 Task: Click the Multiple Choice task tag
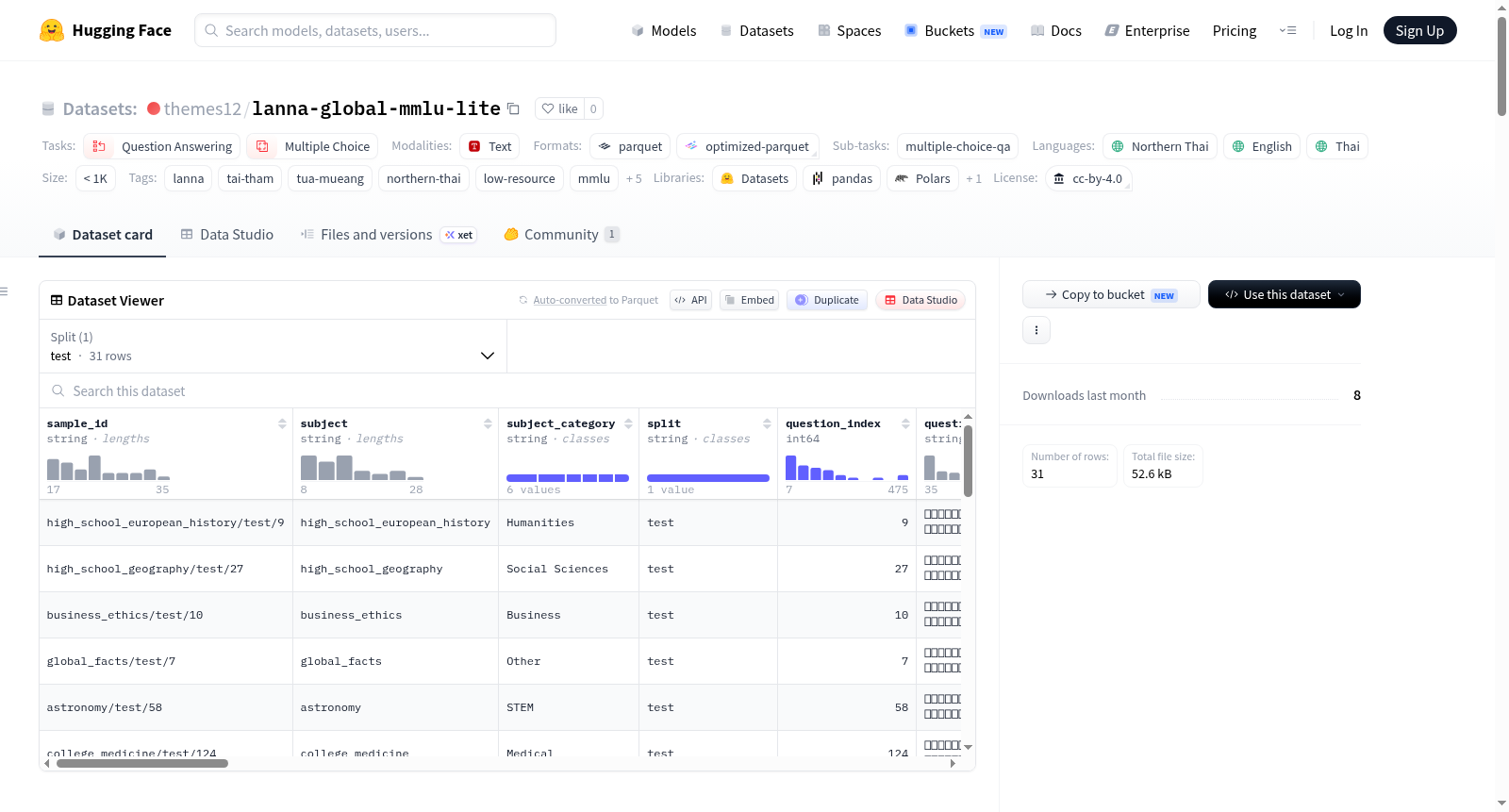314,146
